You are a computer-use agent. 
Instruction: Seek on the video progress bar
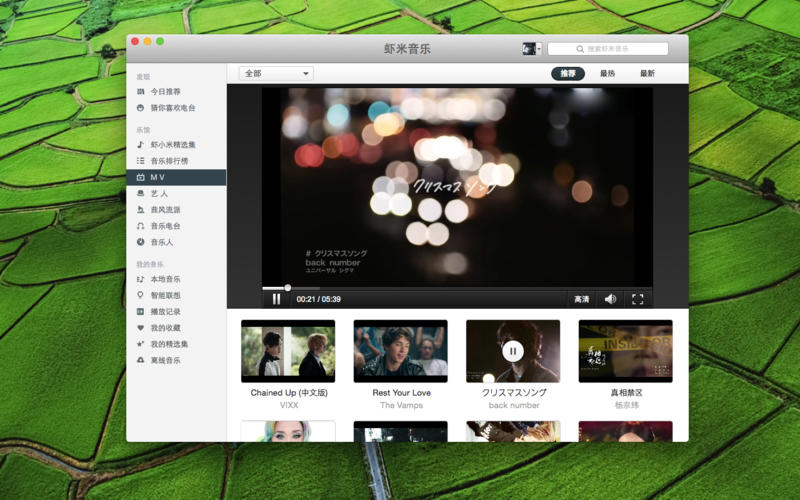coord(457,288)
